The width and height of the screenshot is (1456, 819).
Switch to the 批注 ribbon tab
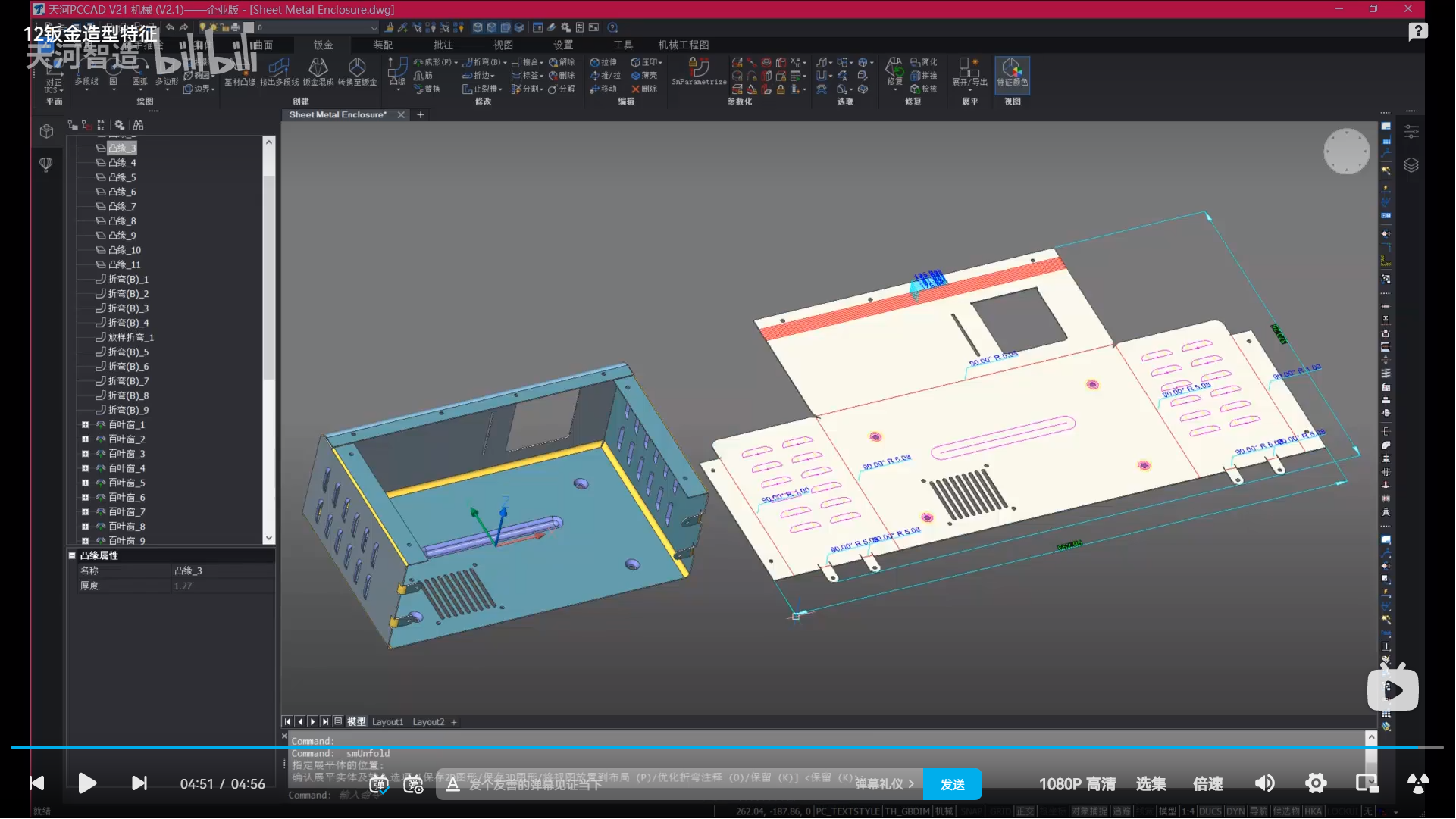[443, 45]
